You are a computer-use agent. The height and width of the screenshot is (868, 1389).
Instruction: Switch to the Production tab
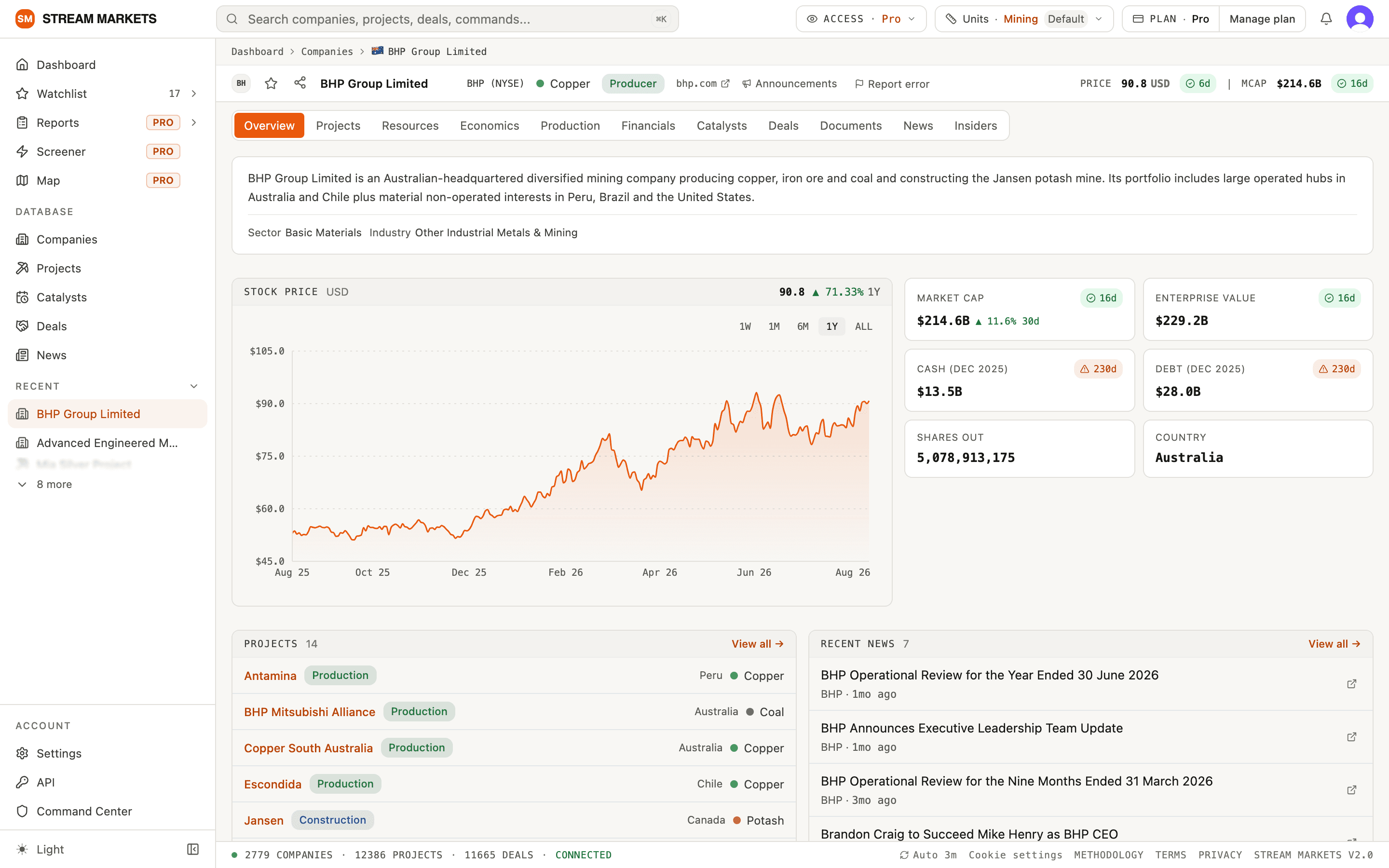point(570,126)
